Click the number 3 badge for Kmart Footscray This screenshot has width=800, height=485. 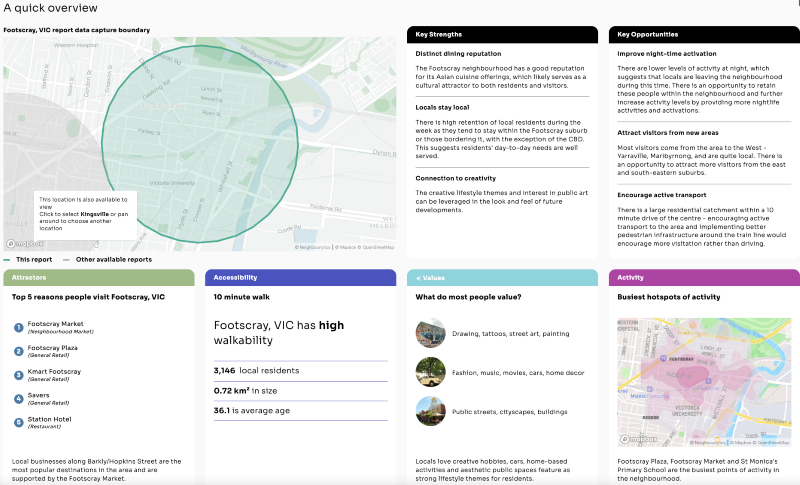18,375
